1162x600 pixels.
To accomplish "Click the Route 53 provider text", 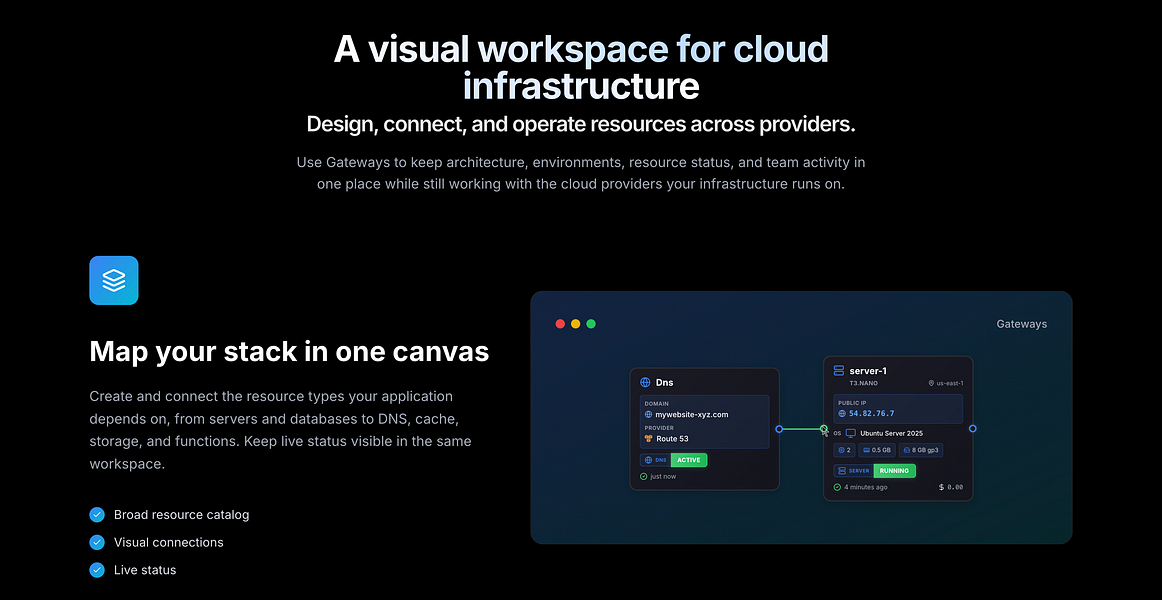I will [672, 439].
